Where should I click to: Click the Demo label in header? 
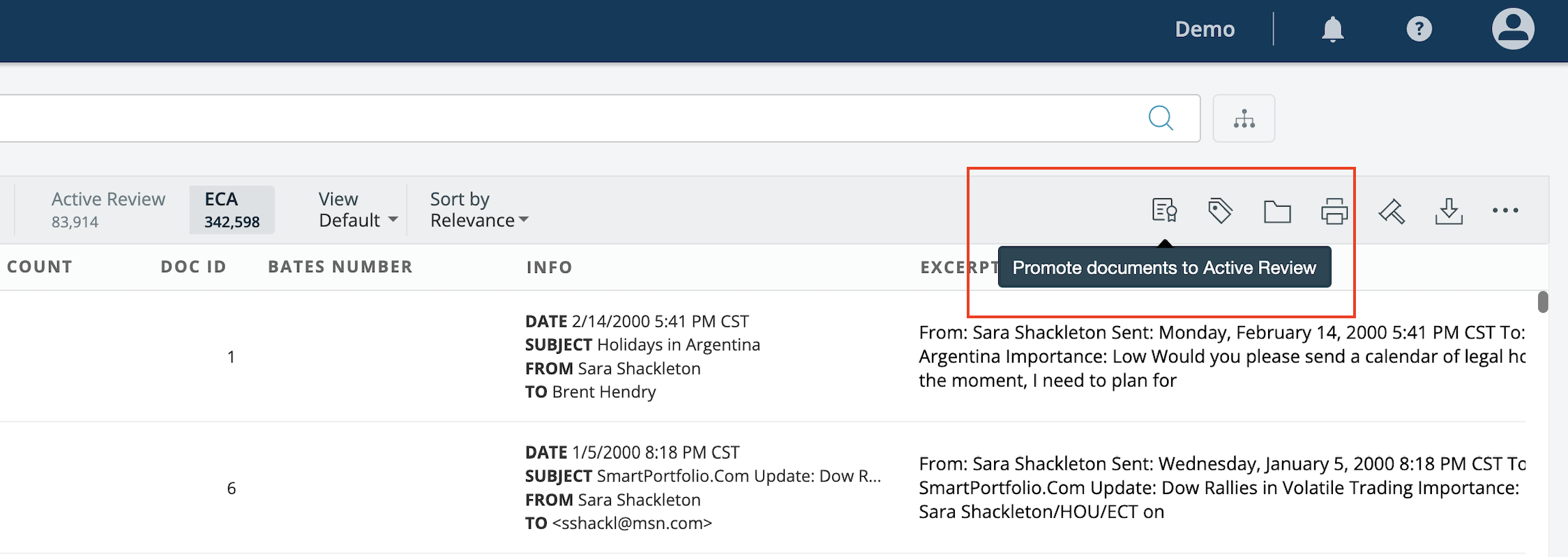pyautogui.click(x=1205, y=29)
